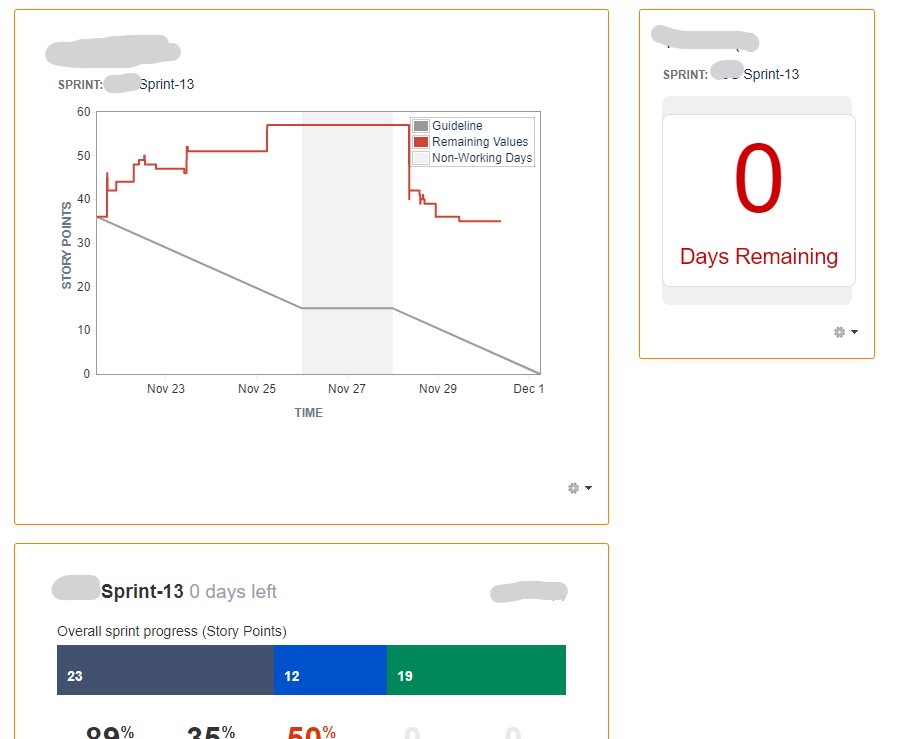The image size is (903, 739).
Task: Expand the burndown gadget dropdown arrow
Action: pos(588,488)
